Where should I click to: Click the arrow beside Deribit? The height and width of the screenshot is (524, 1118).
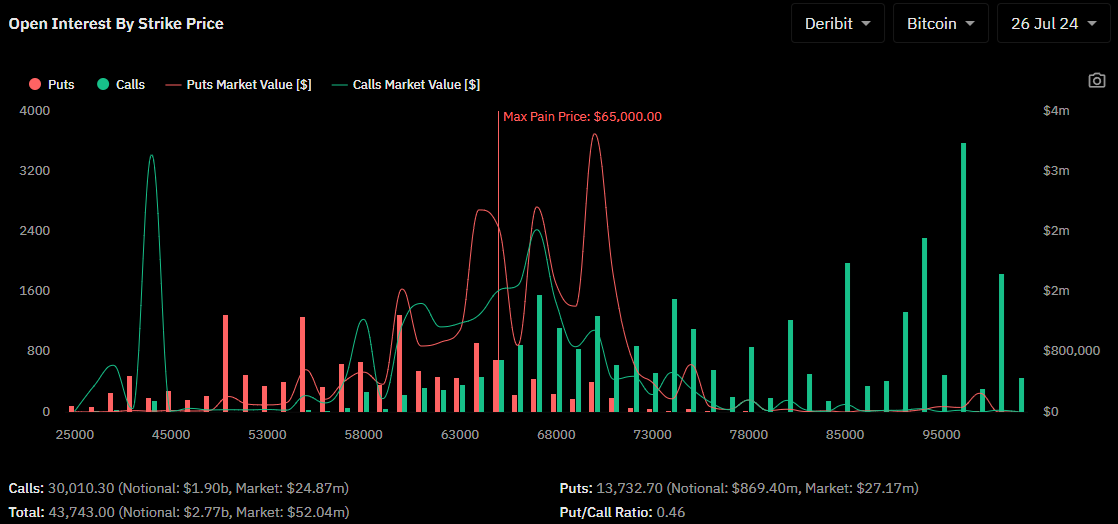[x=865, y=23]
